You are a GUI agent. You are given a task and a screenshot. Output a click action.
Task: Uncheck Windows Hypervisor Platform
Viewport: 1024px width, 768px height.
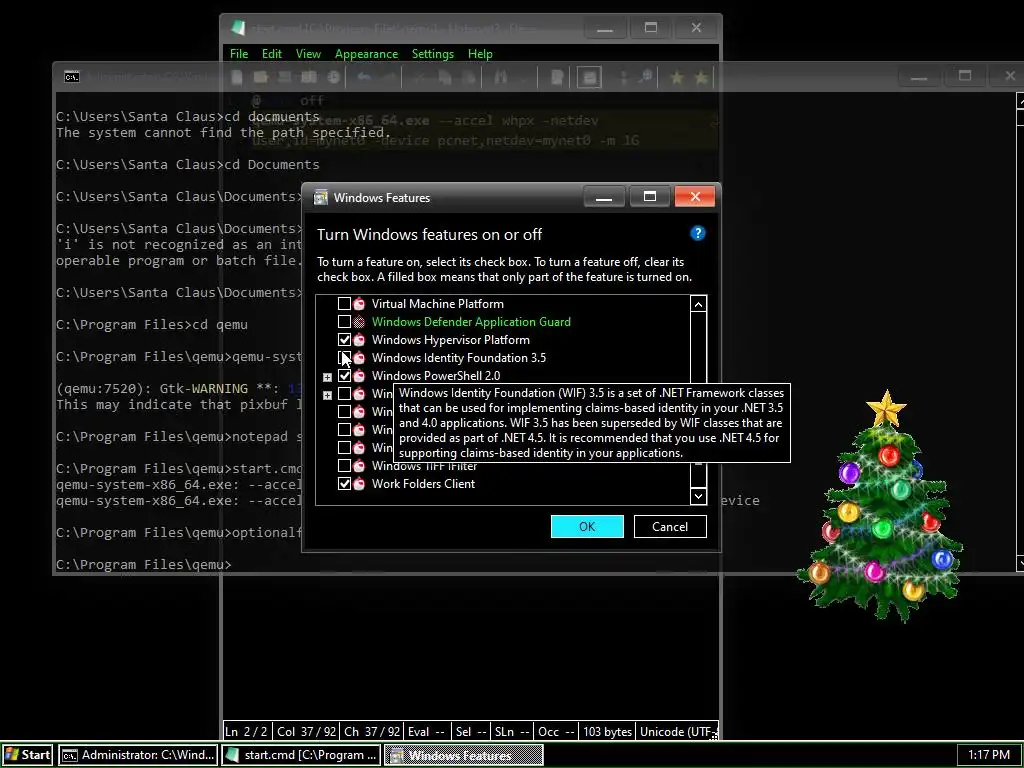tap(344, 340)
